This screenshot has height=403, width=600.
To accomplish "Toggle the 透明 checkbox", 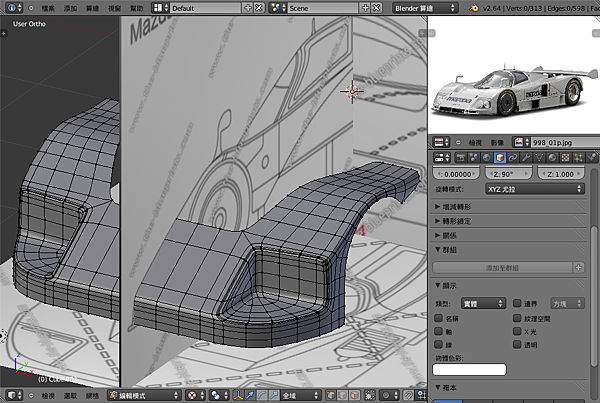I will click(517, 344).
